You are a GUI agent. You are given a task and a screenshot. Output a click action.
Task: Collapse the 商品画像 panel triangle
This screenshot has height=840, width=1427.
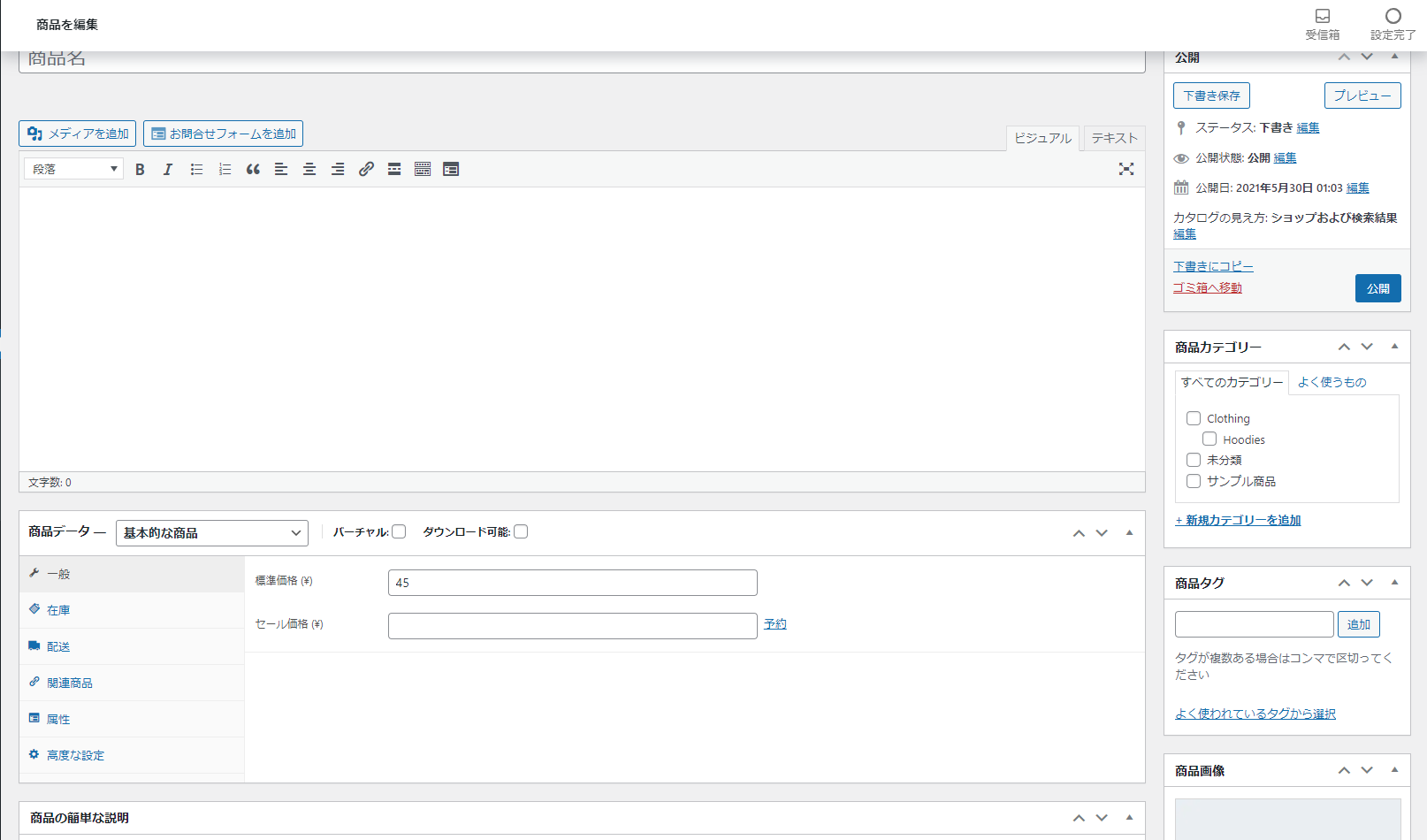[1394, 770]
